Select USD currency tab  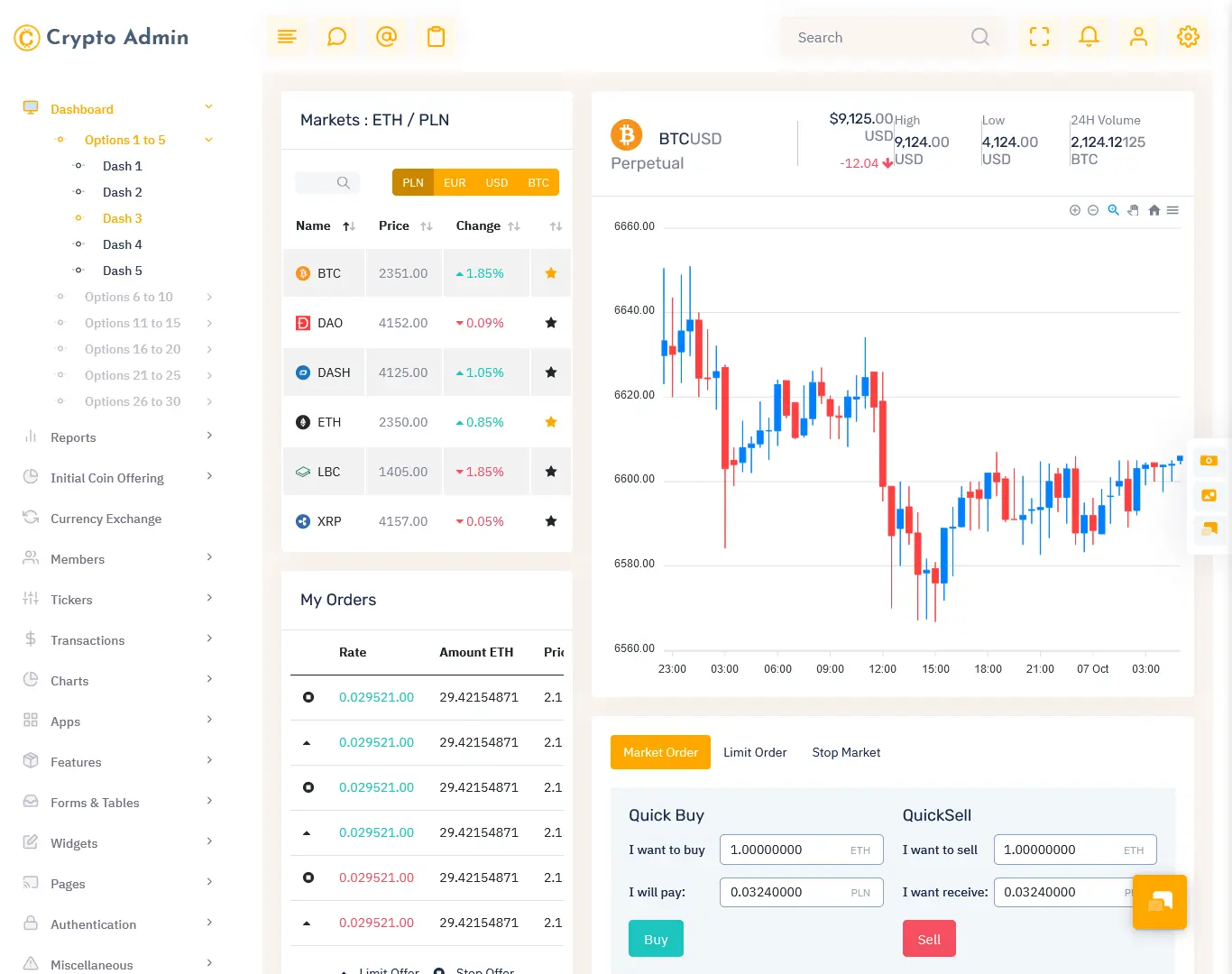pyautogui.click(x=497, y=182)
